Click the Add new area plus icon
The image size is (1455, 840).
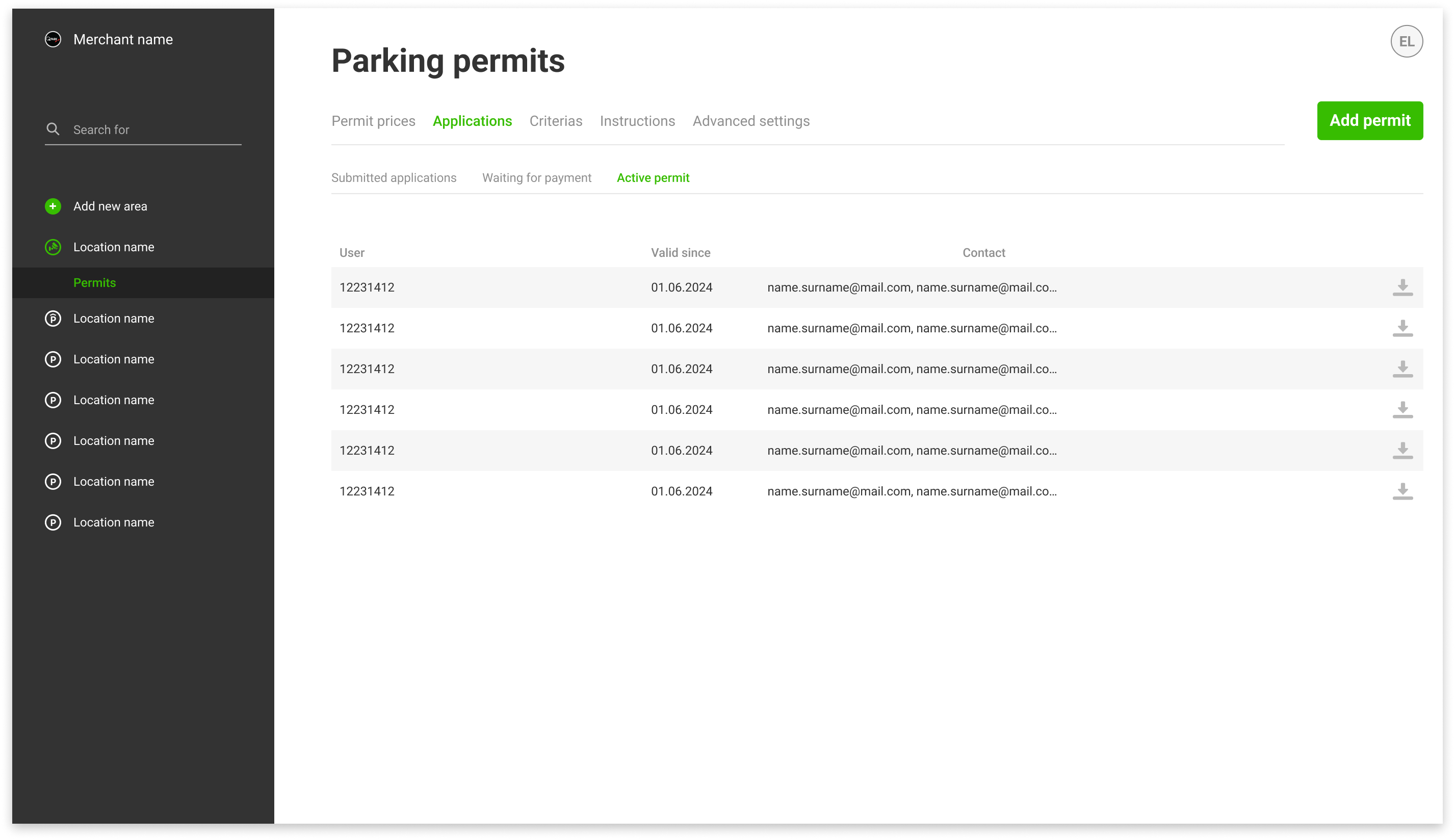click(x=53, y=206)
